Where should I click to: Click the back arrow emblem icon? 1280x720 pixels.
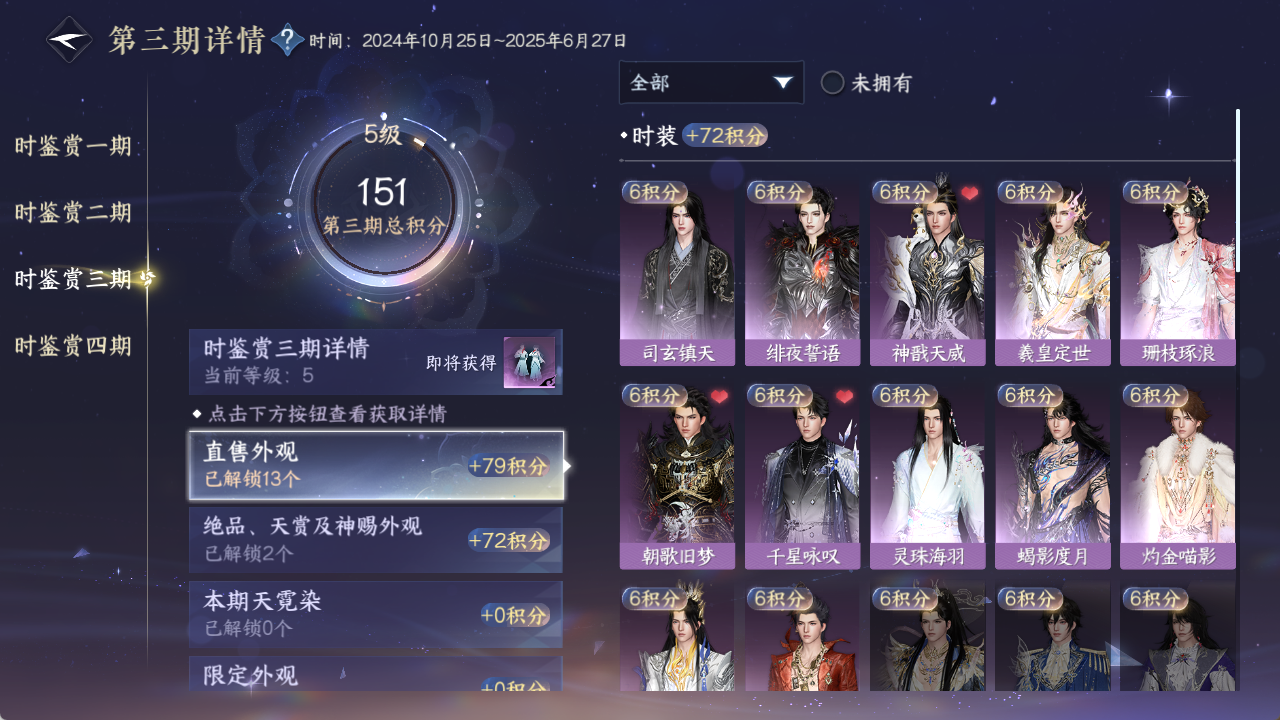point(70,40)
